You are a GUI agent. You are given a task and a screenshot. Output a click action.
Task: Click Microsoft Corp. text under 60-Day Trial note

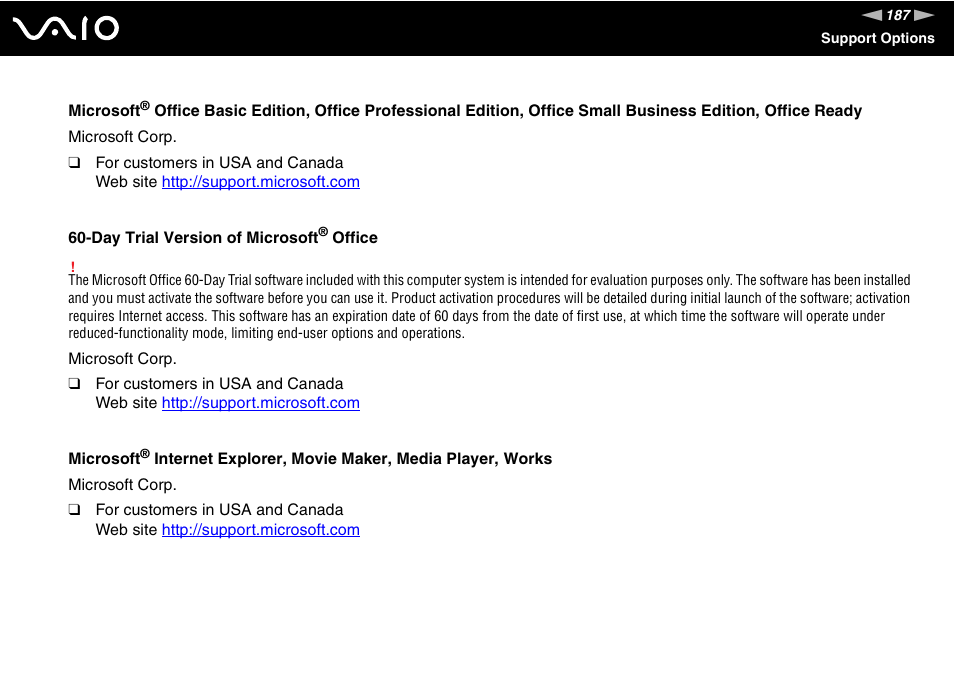click(x=122, y=359)
